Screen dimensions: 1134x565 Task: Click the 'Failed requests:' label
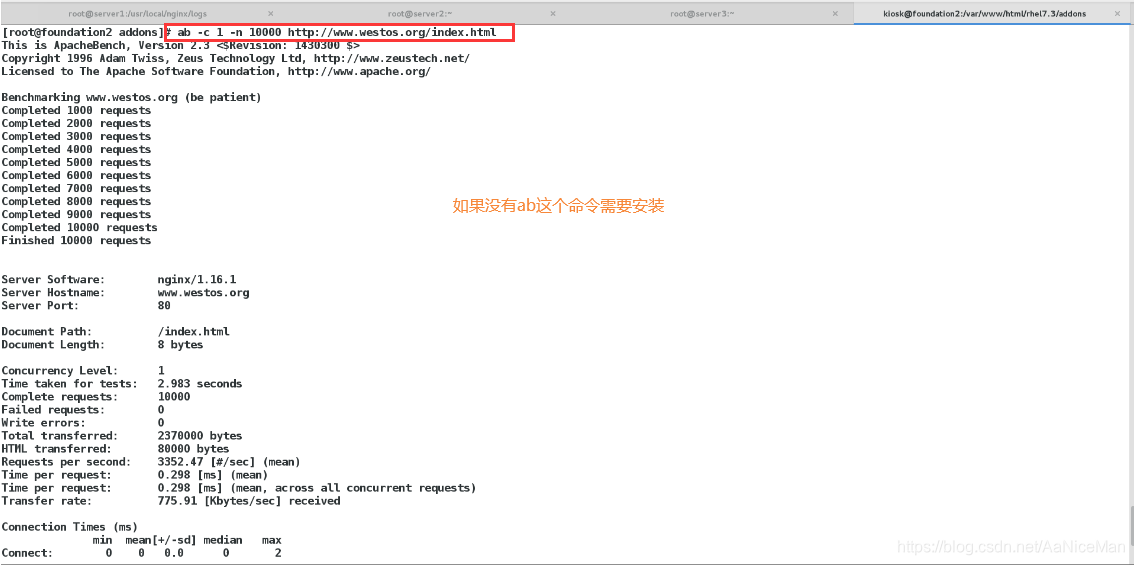pos(54,410)
